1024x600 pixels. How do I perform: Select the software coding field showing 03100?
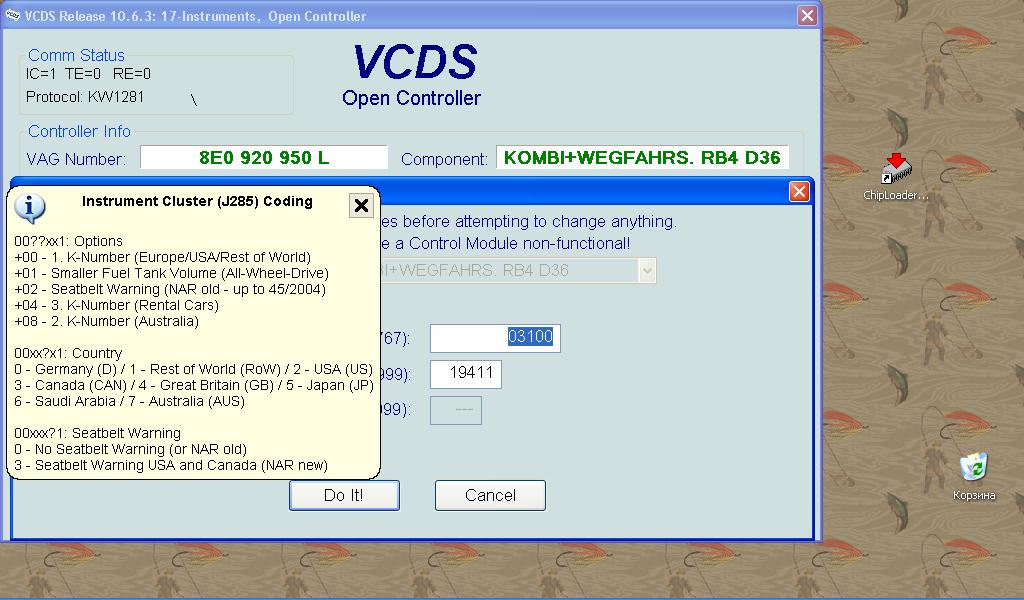point(495,338)
